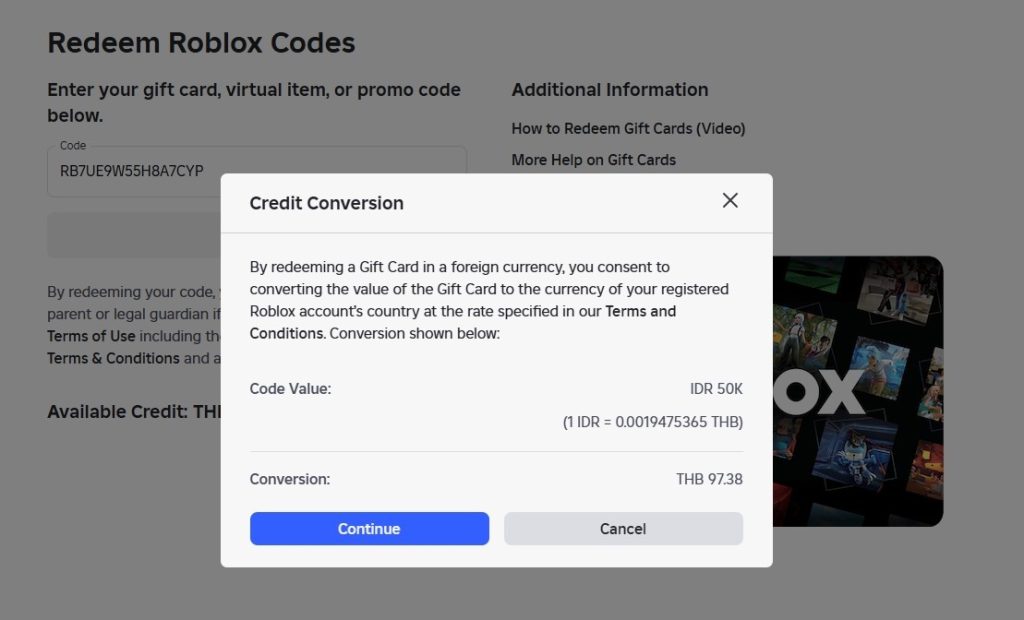Click the Credit Conversion dialog title

(x=326, y=203)
